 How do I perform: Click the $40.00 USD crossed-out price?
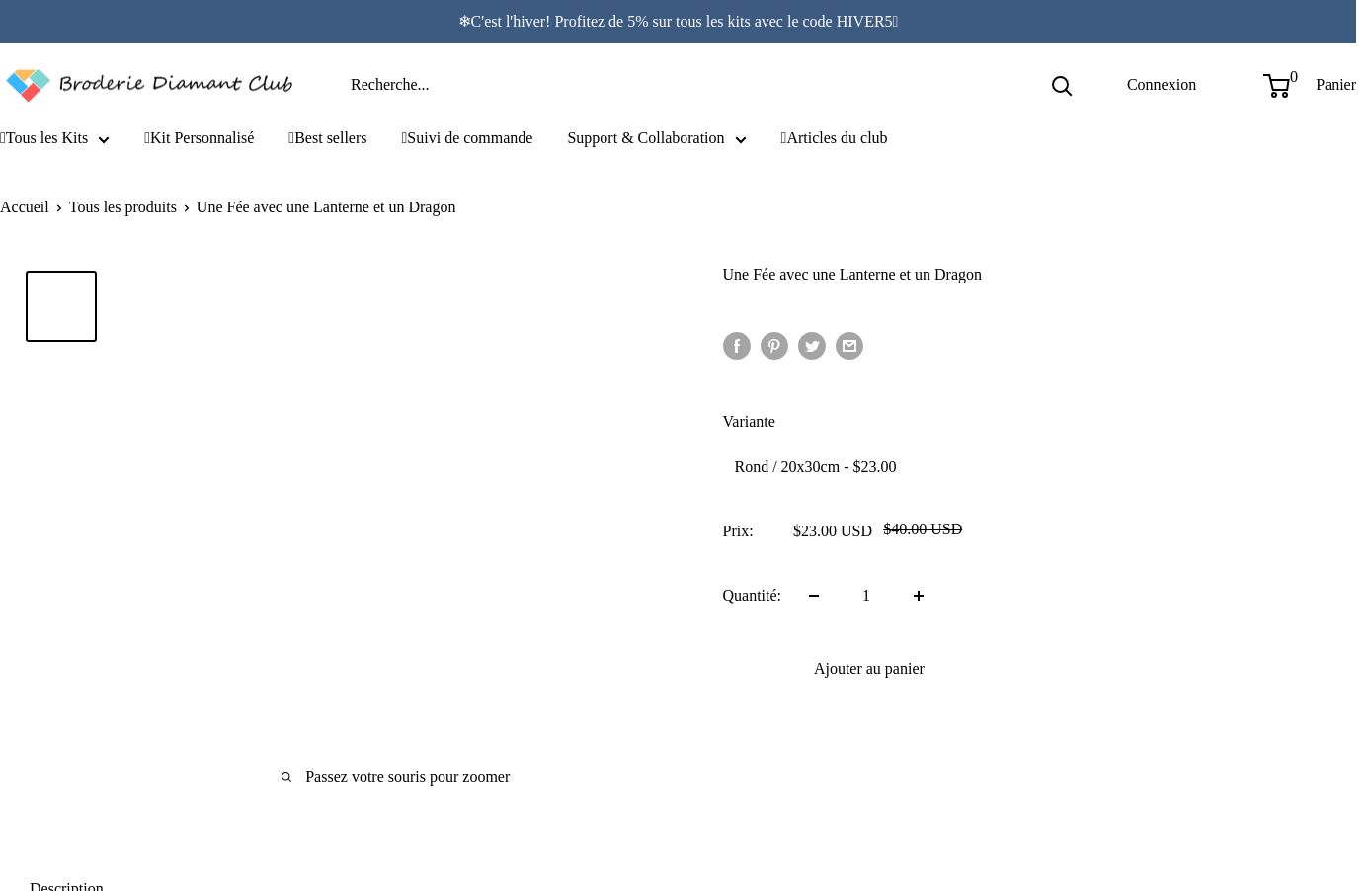[x=923, y=529]
